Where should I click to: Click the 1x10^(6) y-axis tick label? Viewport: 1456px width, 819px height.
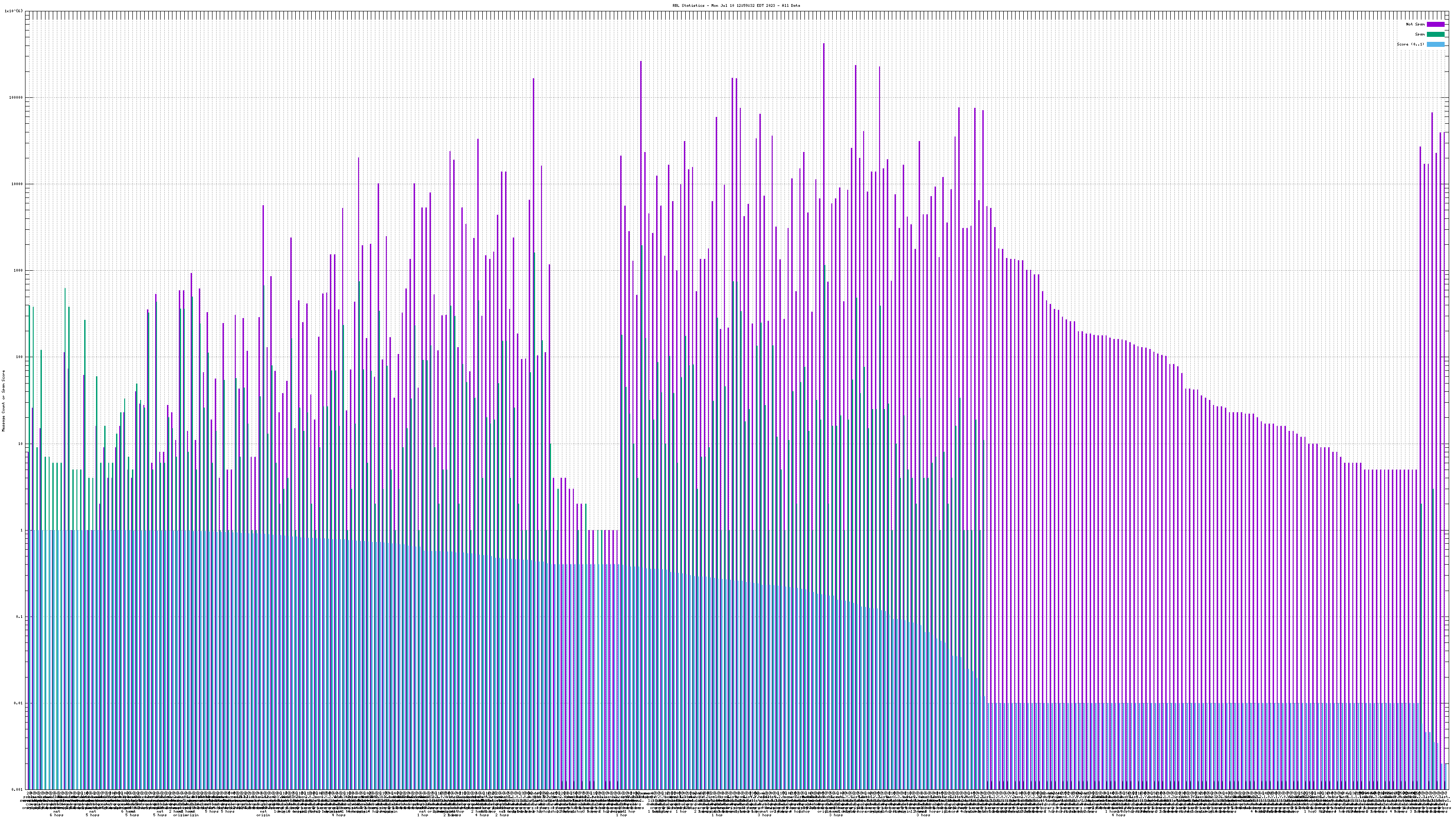[x=14, y=11]
